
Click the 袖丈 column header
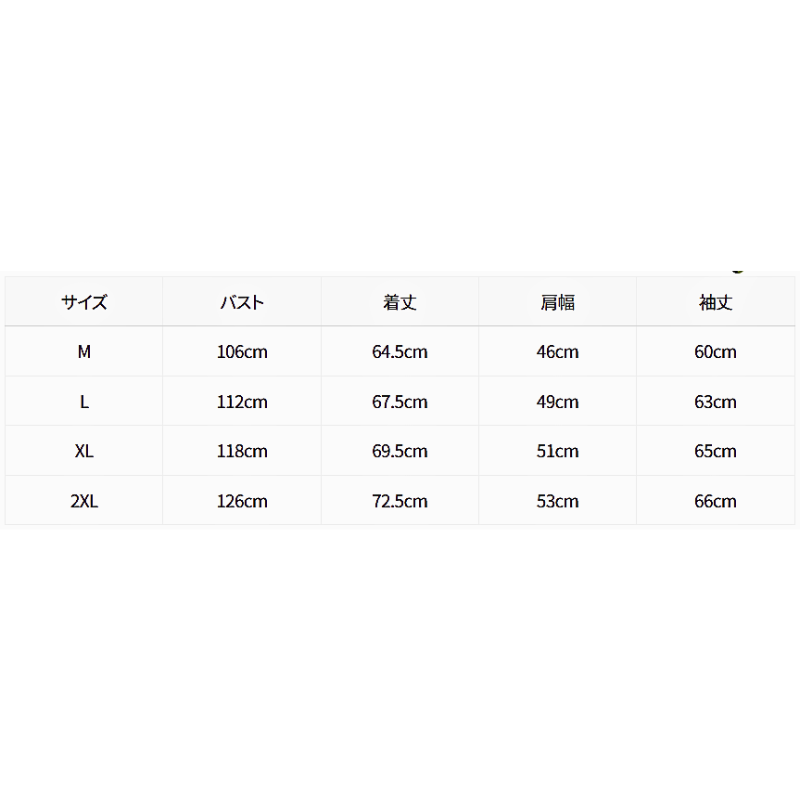715,303
